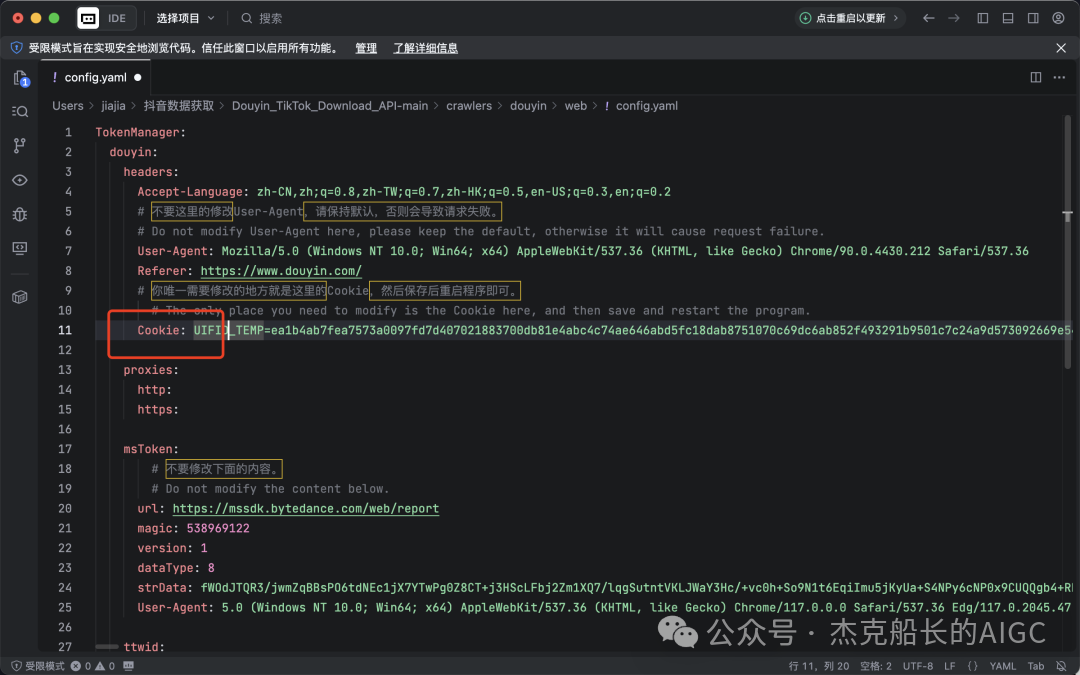Click the 受限模式 status bar item
1080x675 pixels.
coord(38,666)
